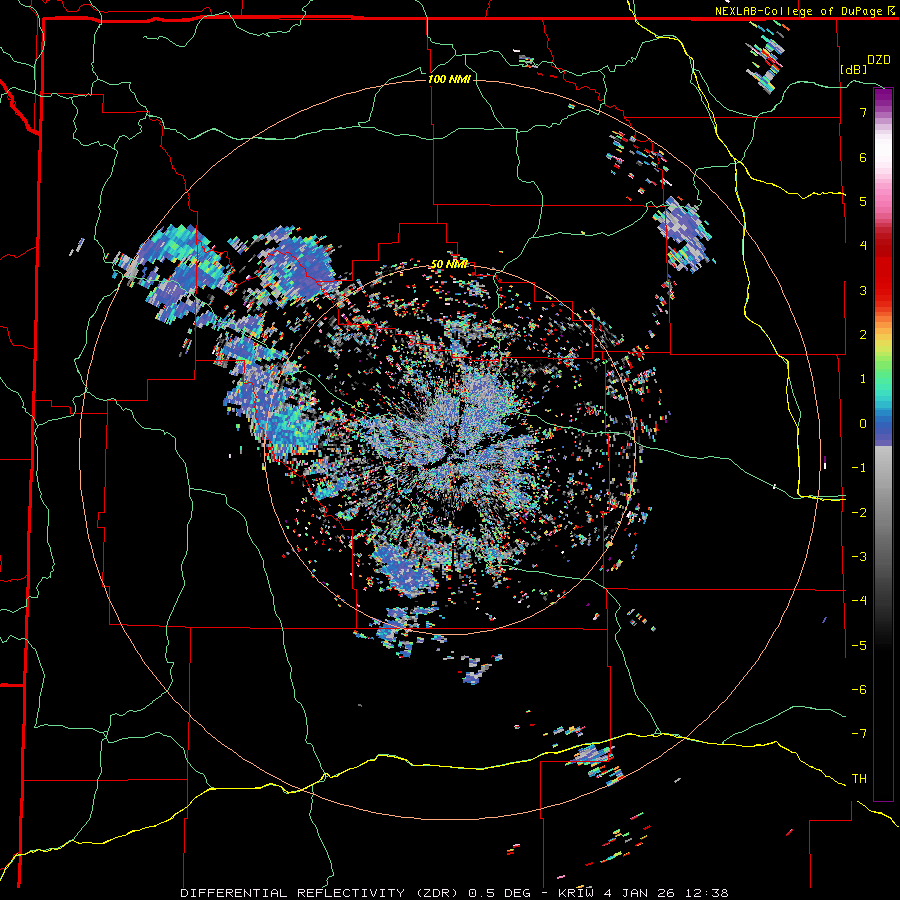Image resolution: width=900 pixels, height=900 pixels.
Task: Click the KRIW radar site identifier
Action: pos(579,893)
